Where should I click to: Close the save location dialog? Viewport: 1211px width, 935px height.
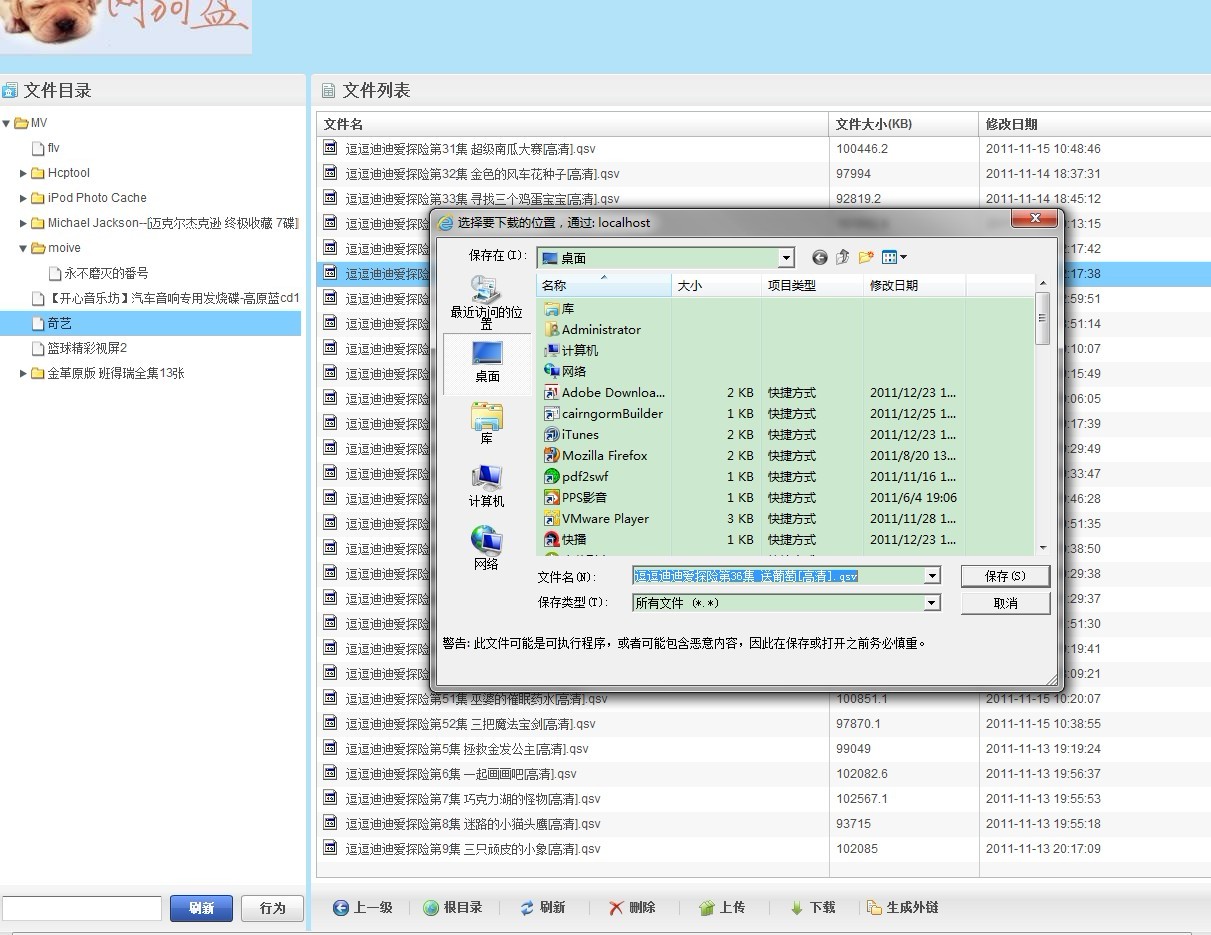pyautogui.click(x=1034, y=219)
